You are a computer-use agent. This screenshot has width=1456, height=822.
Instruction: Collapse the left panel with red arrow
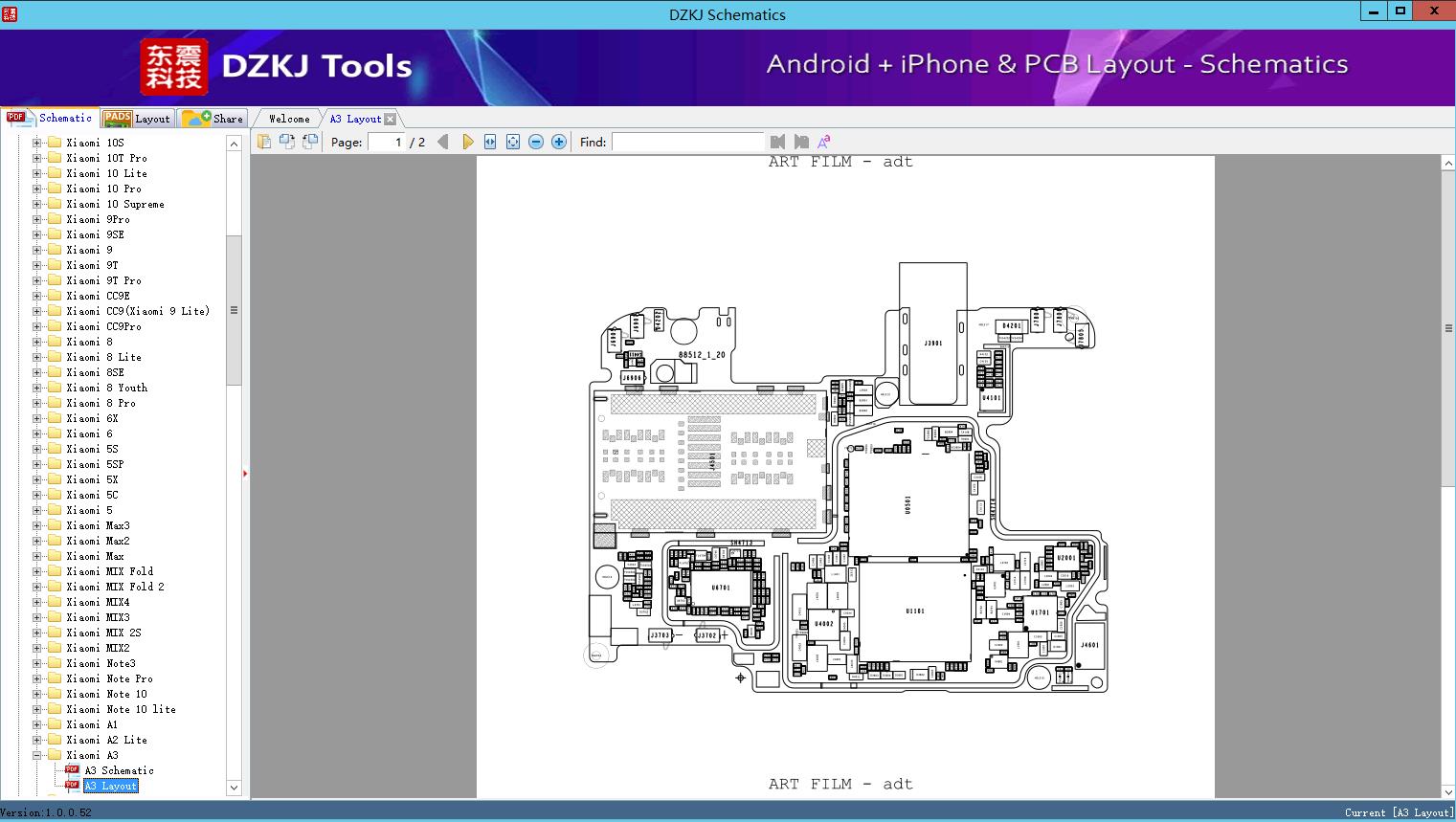(245, 474)
